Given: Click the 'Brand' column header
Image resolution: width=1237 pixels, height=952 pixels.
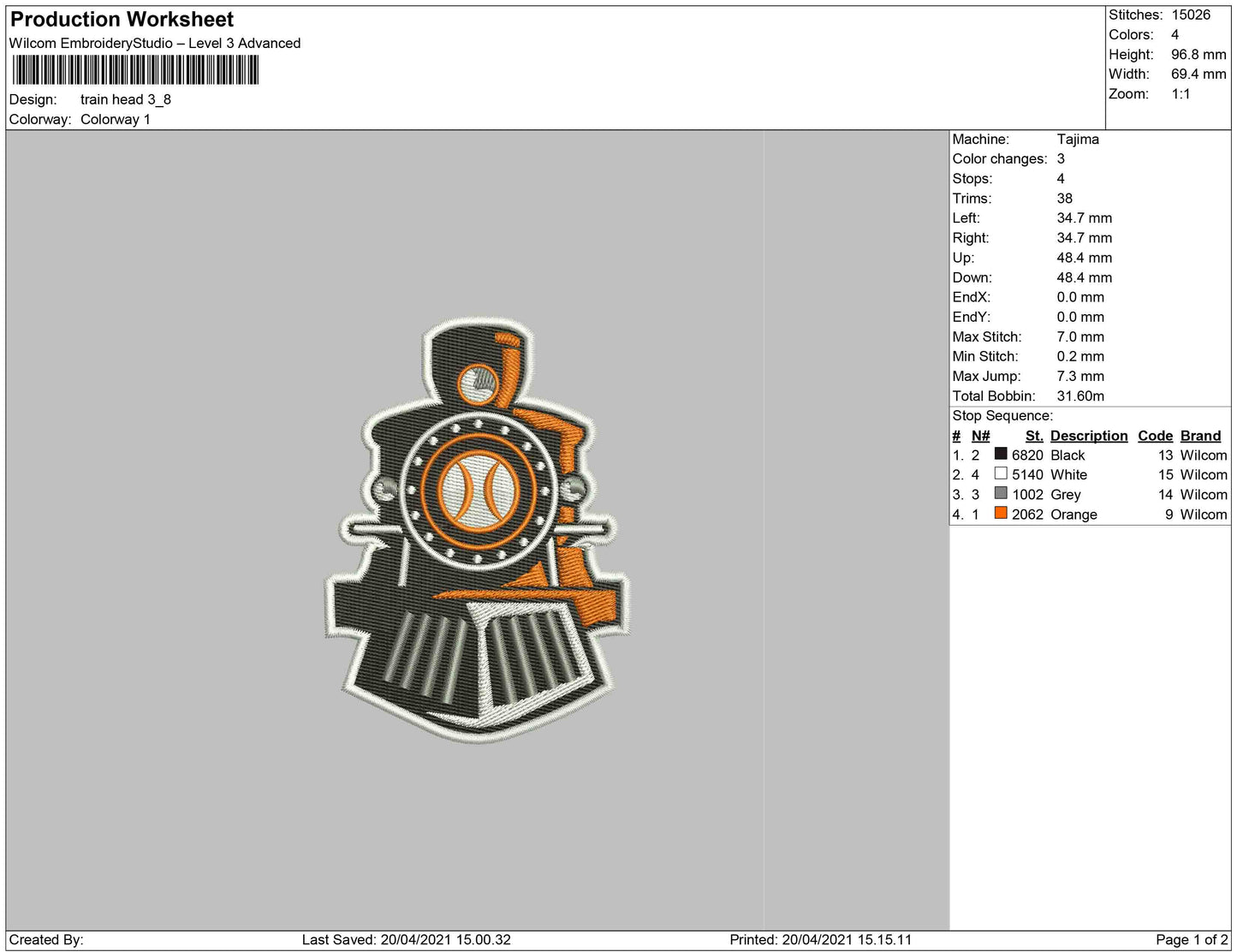Looking at the screenshot, I should 1200,435.
